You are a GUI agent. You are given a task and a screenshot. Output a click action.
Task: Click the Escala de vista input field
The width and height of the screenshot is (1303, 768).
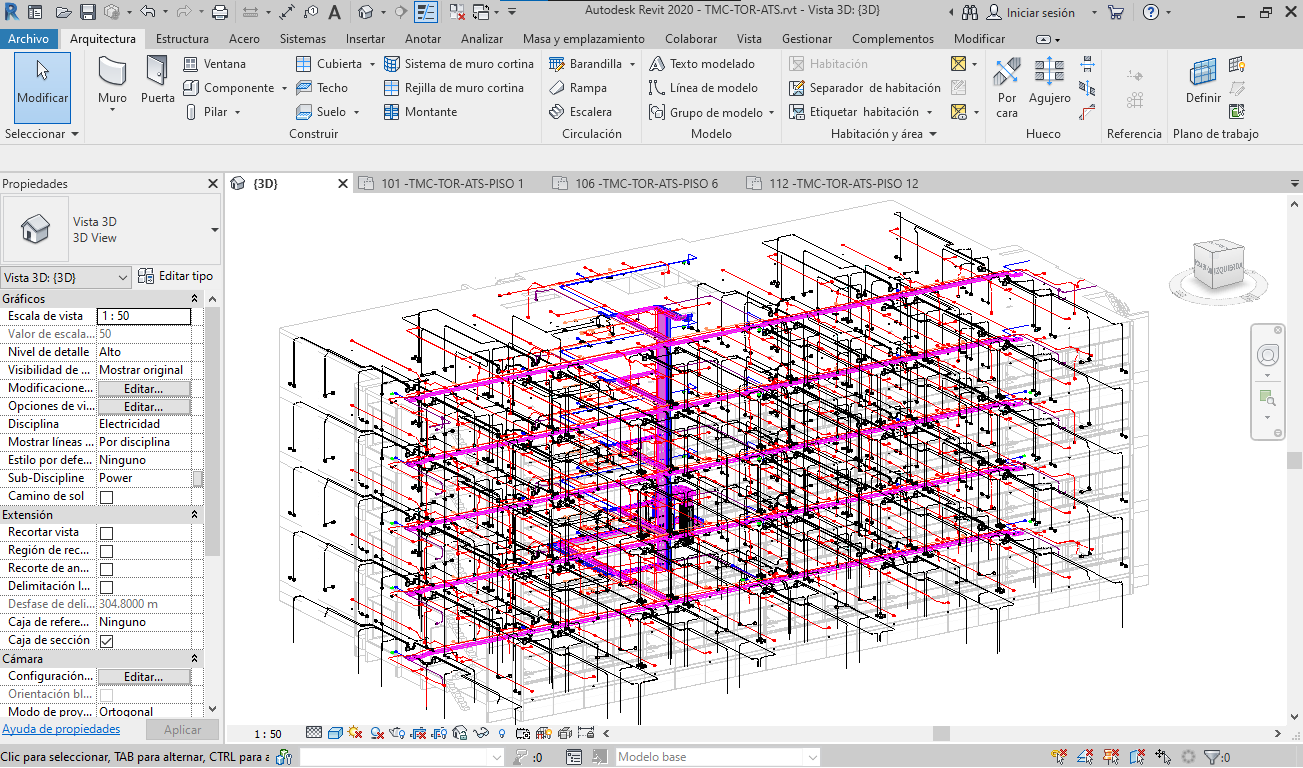[143, 316]
